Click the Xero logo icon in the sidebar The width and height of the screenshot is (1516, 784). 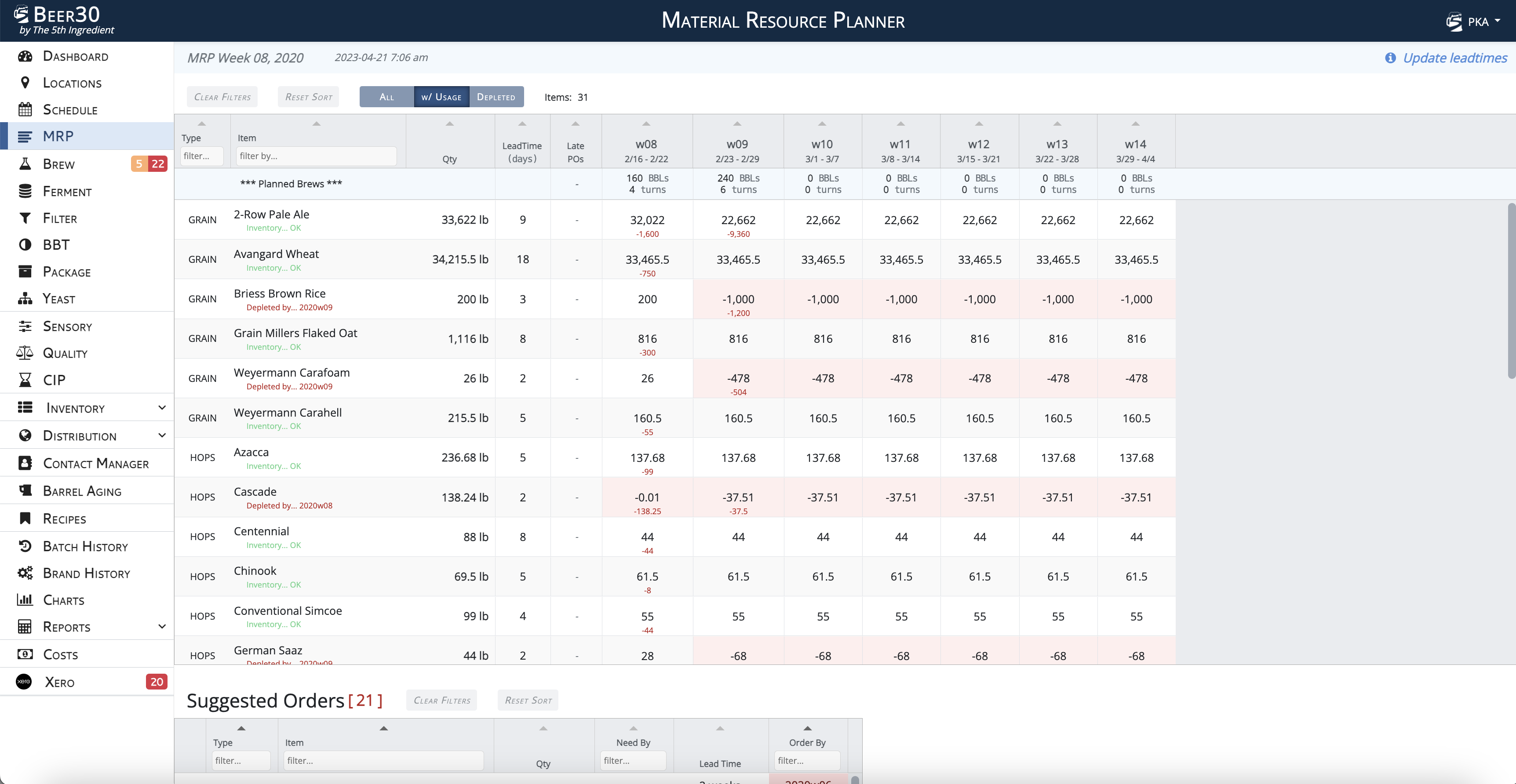(24, 682)
